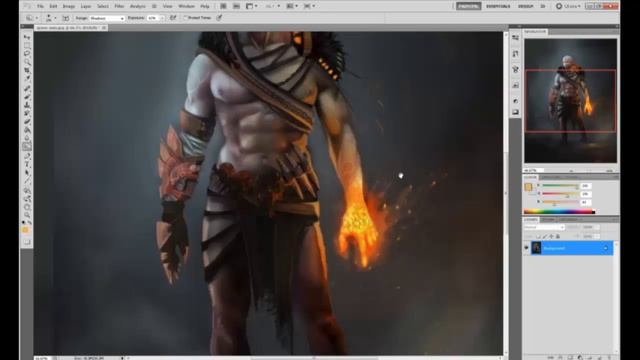Image resolution: width=640 pixels, height=360 pixels.
Task: Switch to the Layers panel tab
Action: coord(531,220)
